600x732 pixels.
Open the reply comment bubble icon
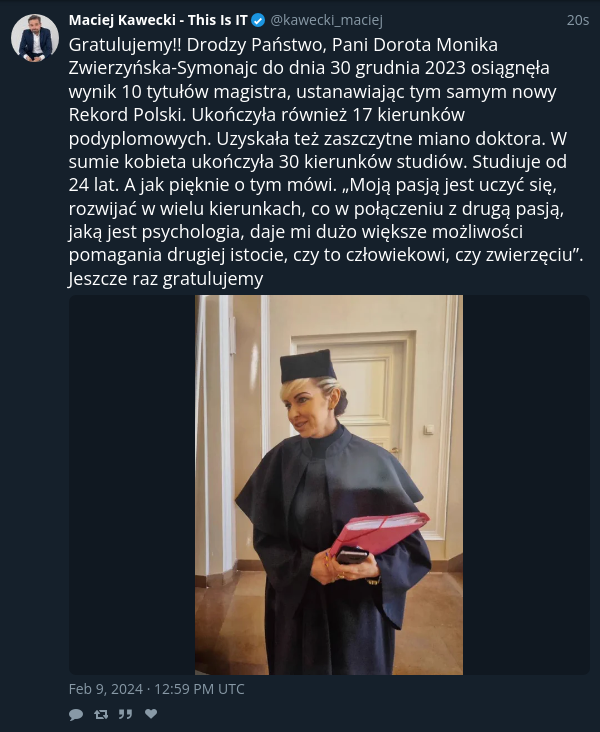click(76, 714)
